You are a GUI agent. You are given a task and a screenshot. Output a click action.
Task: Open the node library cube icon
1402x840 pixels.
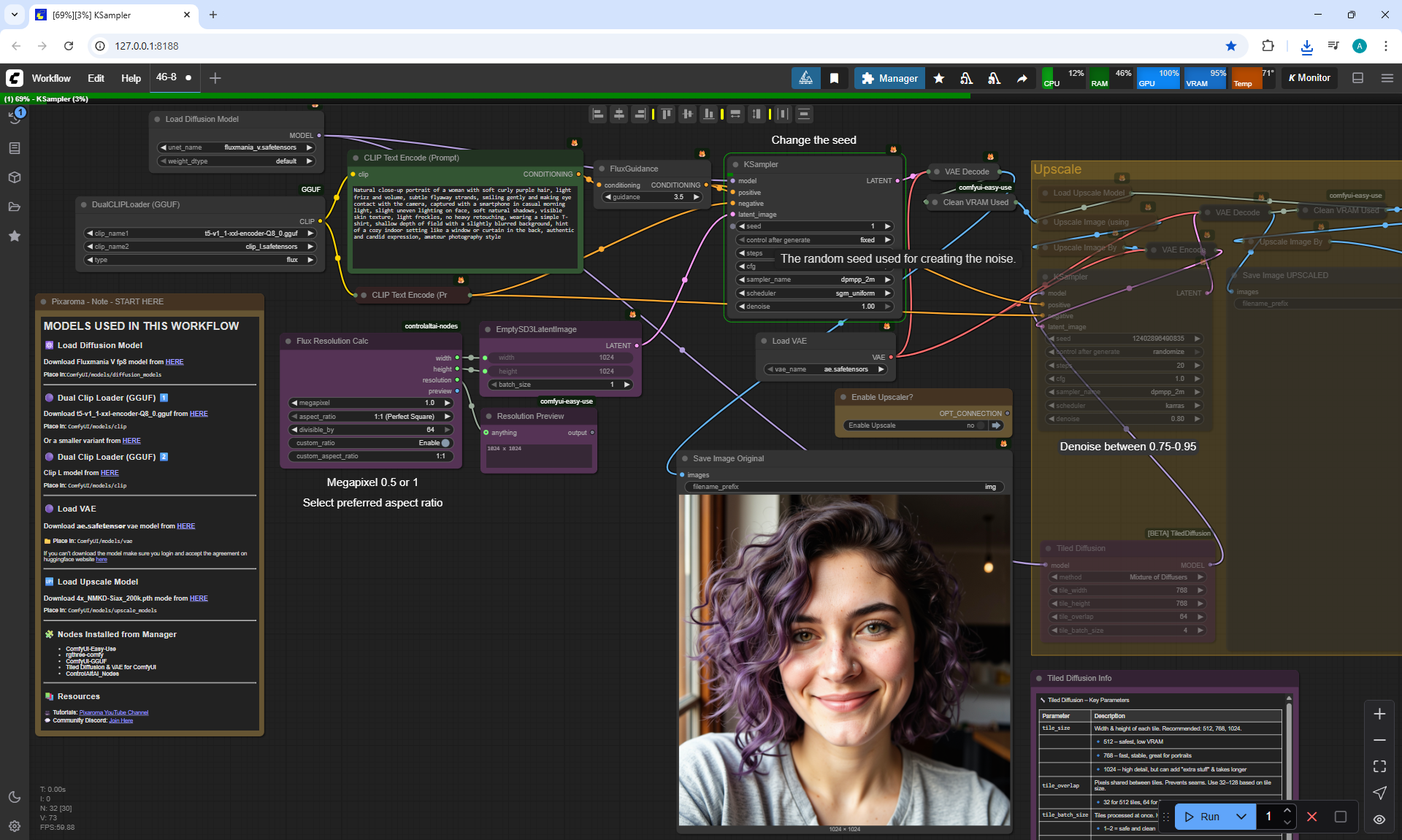15,177
